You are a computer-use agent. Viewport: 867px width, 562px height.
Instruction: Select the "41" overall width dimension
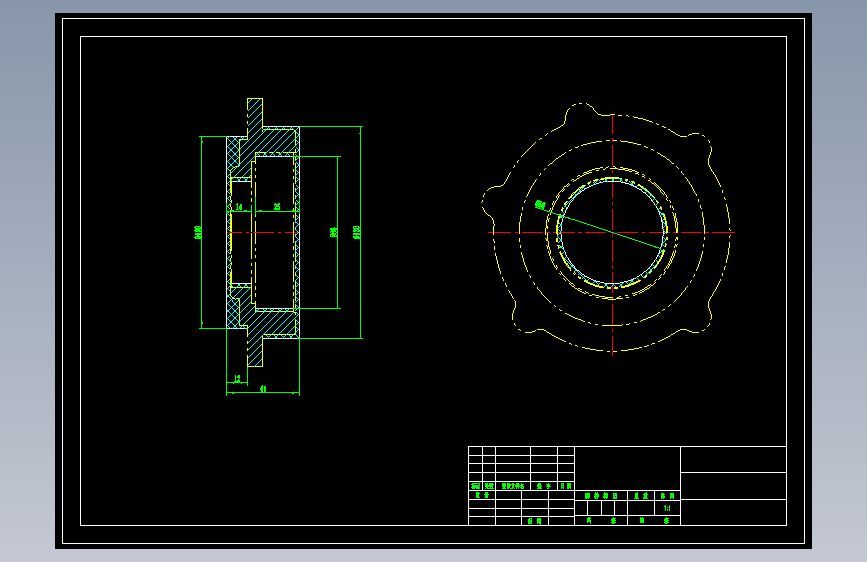pyautogui.click(x=263, y=389)
